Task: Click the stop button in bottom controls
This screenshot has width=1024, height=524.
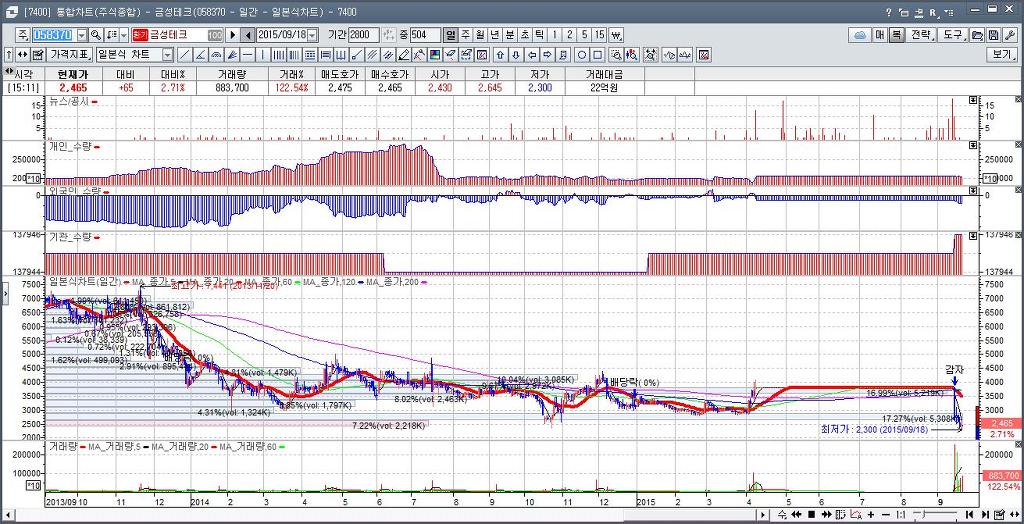Action: tap(811, 514)
